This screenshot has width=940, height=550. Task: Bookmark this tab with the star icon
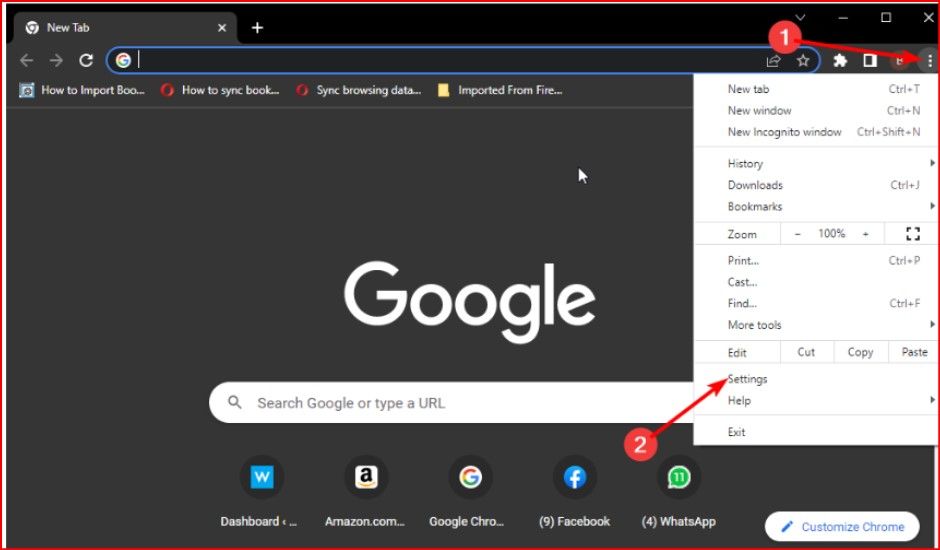[803, 61]
